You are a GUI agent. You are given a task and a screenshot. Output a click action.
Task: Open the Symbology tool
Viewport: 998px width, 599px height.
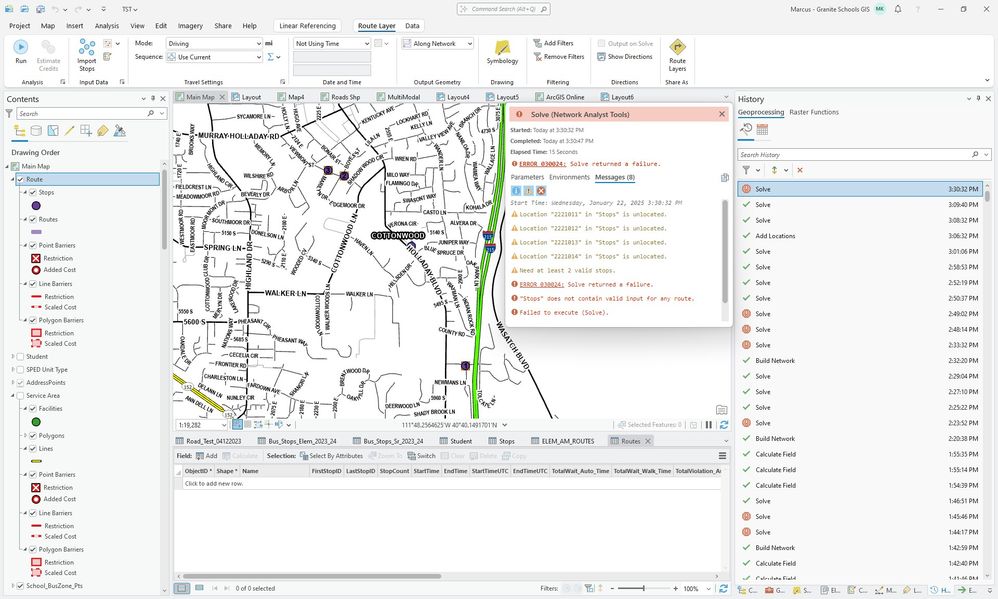(502, 52)
